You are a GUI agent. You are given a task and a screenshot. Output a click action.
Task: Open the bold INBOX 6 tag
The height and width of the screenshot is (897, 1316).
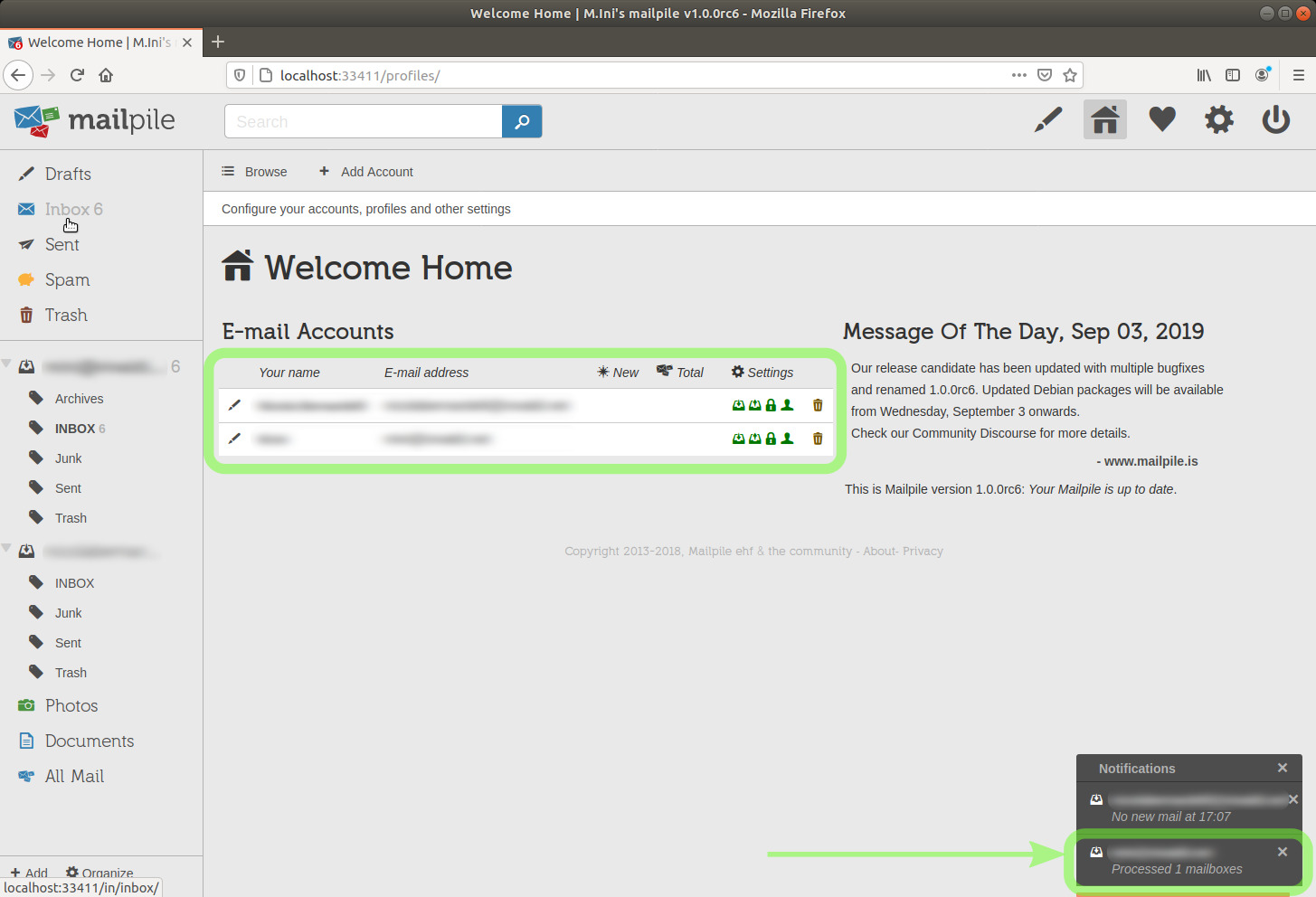pos(80,429)
